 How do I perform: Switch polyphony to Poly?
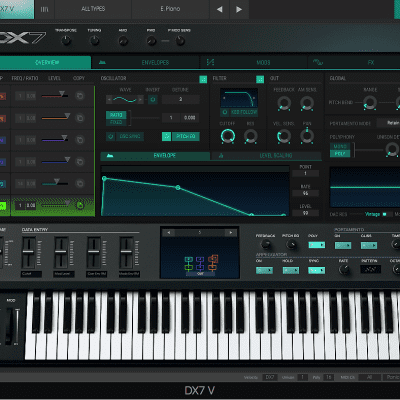[340, 154]
